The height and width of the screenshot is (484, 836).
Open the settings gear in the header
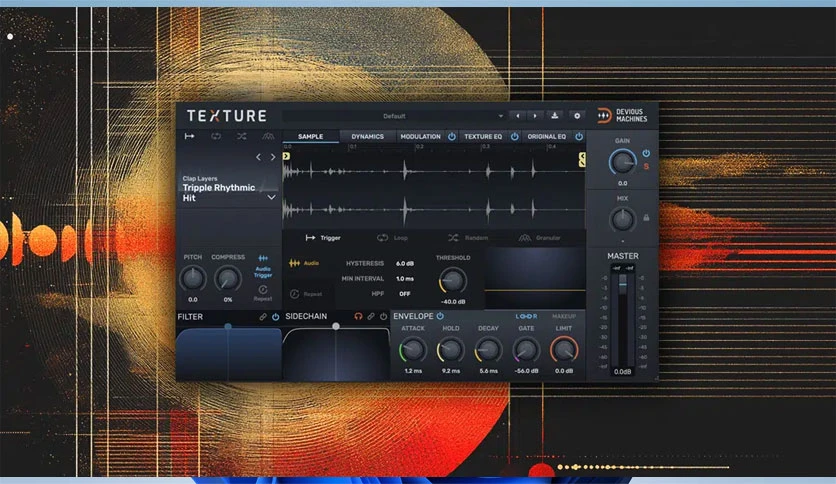click(577, 116)
